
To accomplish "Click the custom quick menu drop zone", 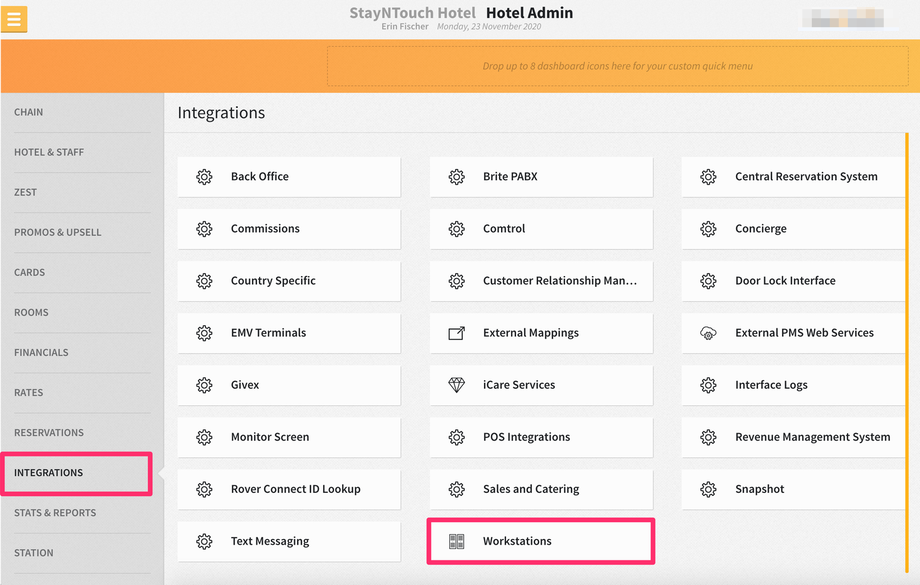I will 618,66.
